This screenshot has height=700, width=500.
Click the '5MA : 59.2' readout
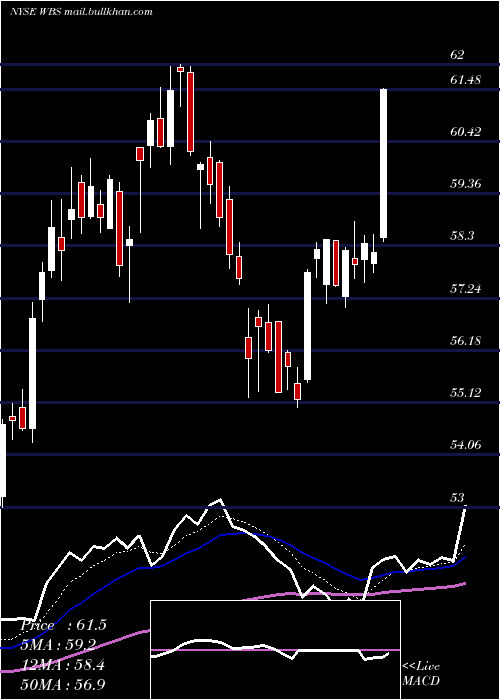coord(58,645)
